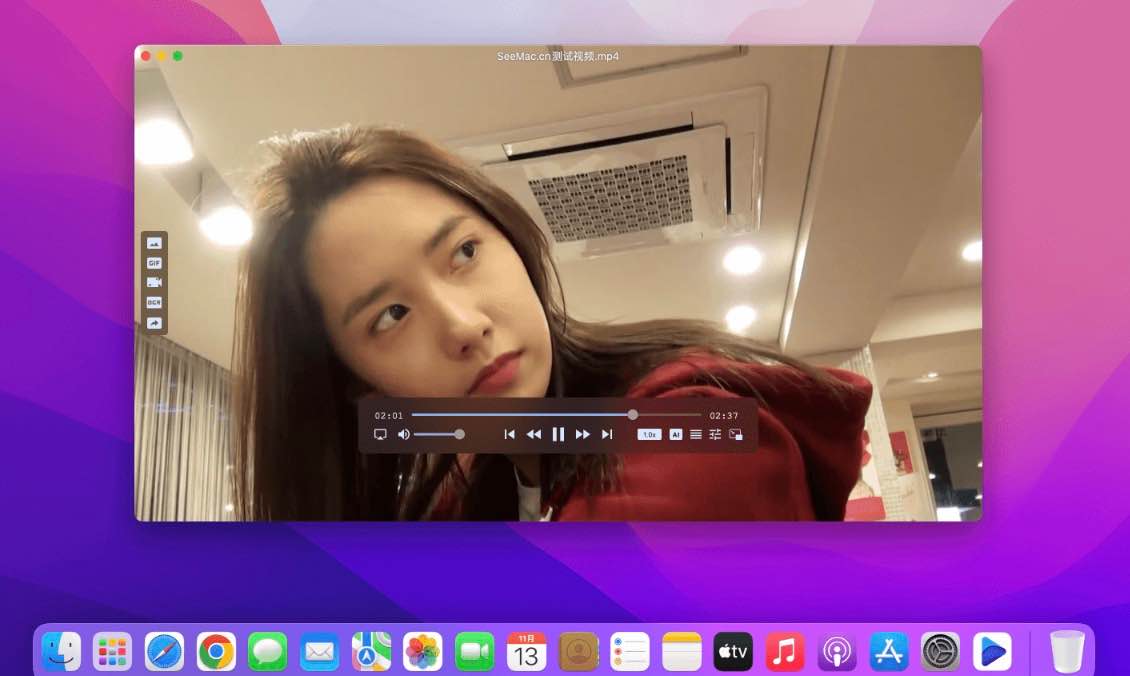The height and width of the screenshot is (676, 1130).
Task: Launch Safari from the Dock
Action: [x=164, y=651]
